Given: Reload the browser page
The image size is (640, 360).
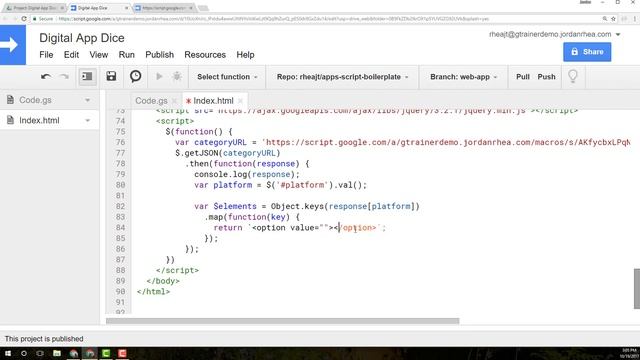Looking at the screenshot, I should coord(24,19).
